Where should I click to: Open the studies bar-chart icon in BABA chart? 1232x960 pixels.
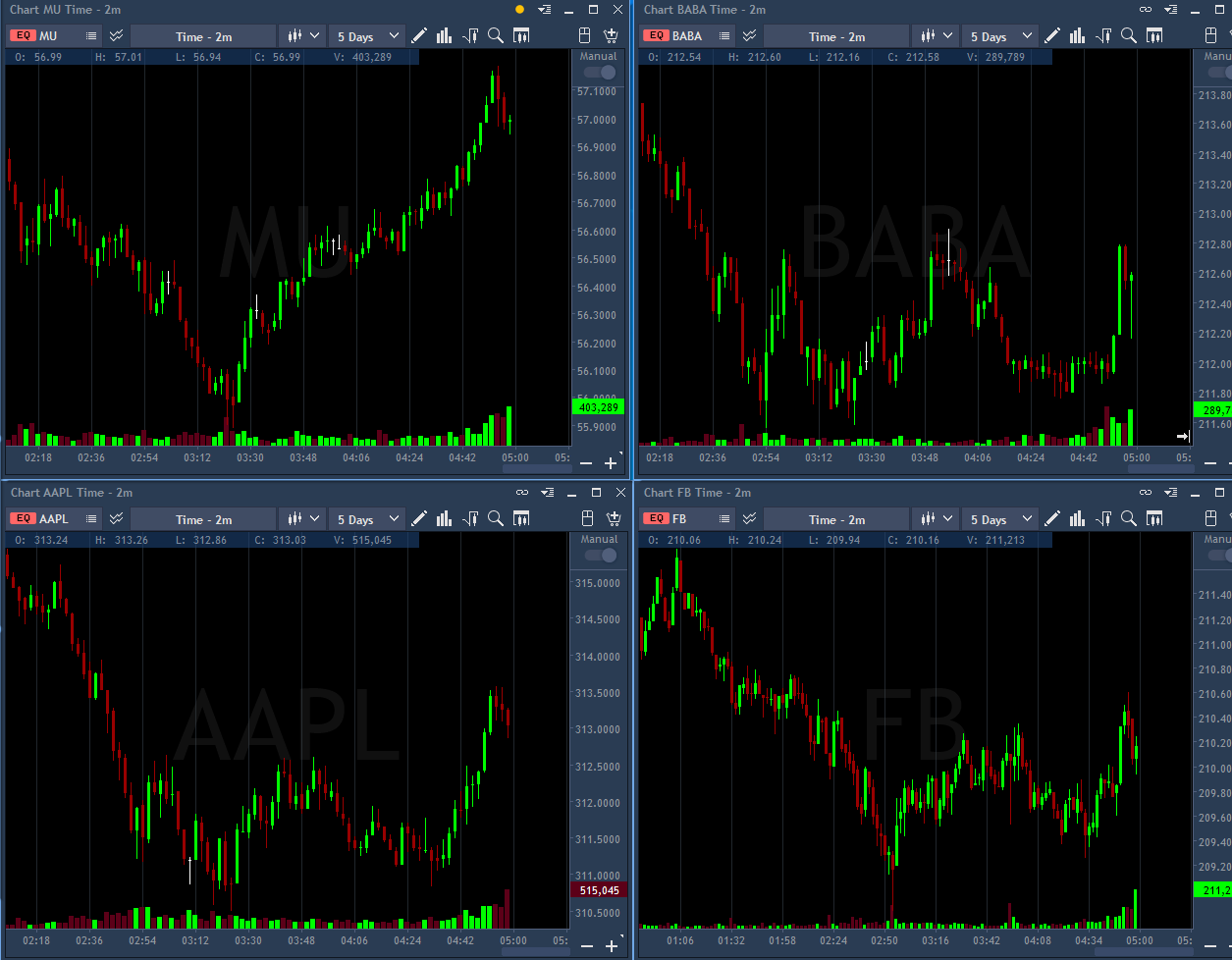click(1077, 36)
